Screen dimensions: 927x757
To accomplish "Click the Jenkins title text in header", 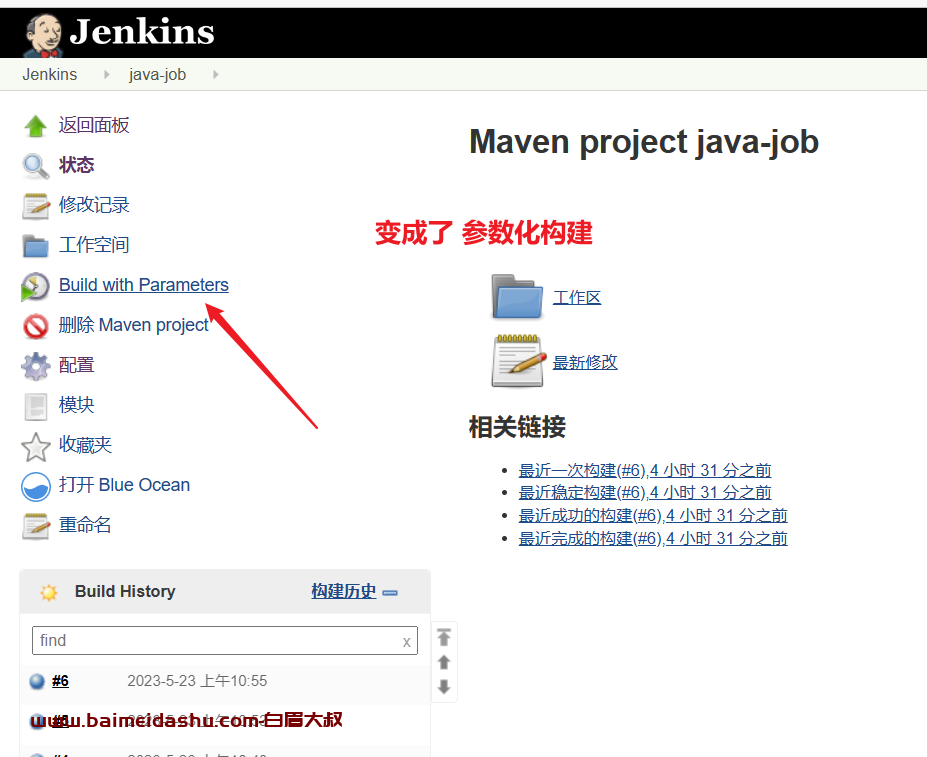I will click(x=142, y=32).
